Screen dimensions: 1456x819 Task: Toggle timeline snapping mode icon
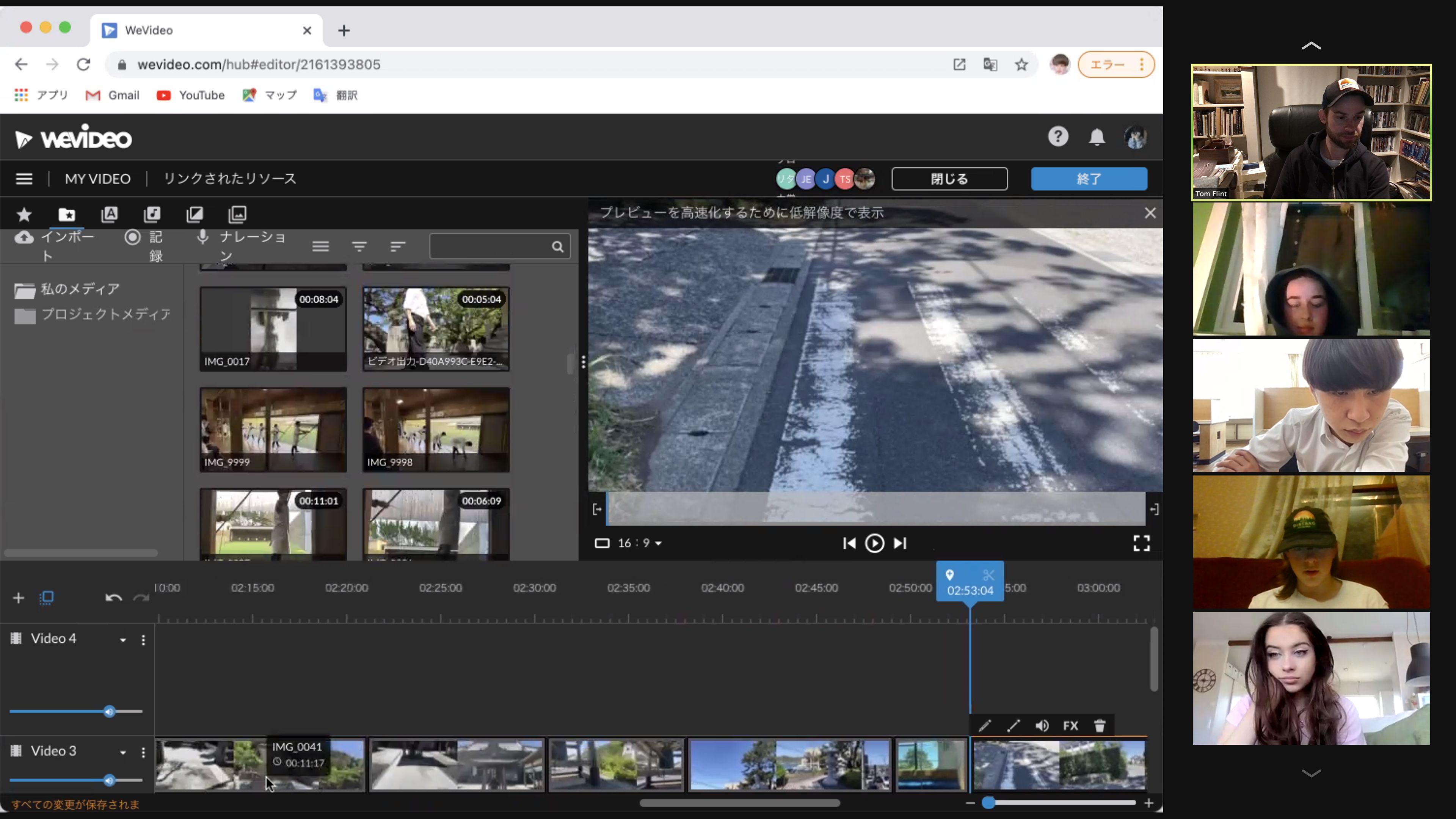coord(47,598)
